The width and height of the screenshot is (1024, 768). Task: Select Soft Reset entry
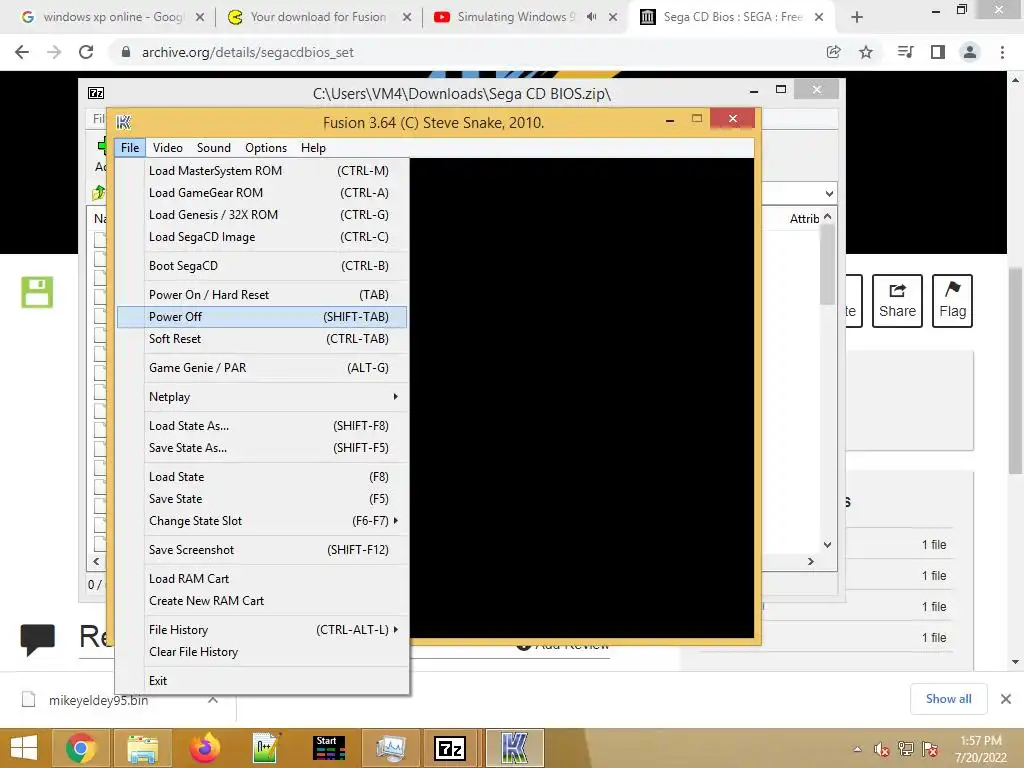(262, 339)
